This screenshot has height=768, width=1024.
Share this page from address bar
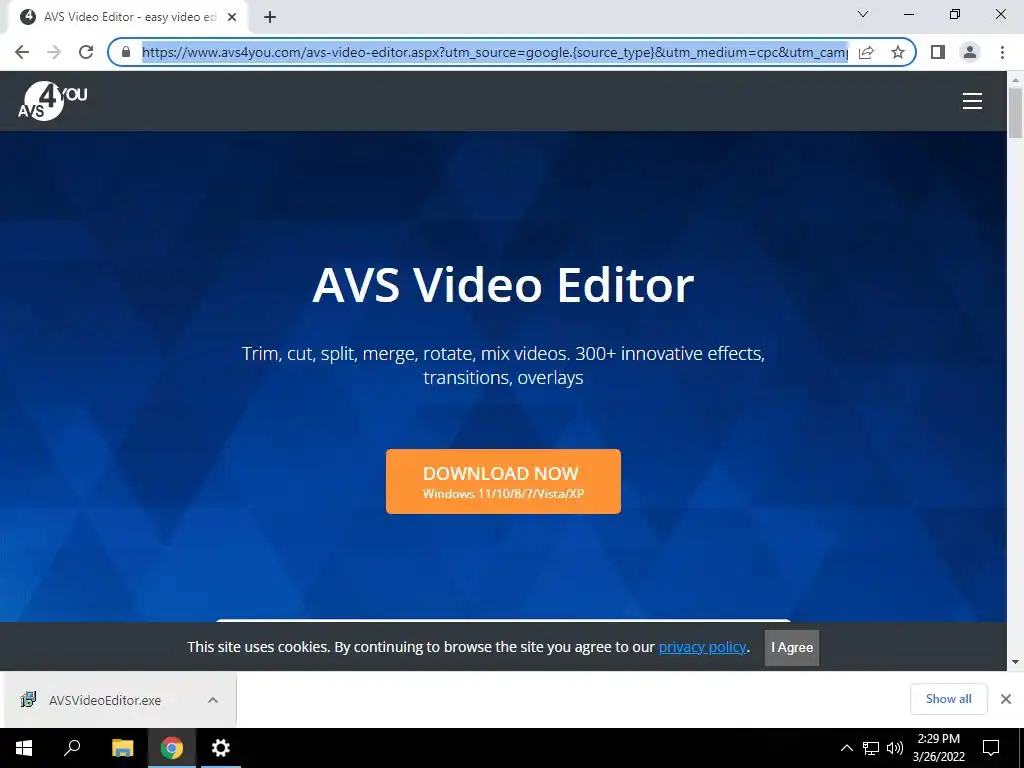[x=866, y=52]
